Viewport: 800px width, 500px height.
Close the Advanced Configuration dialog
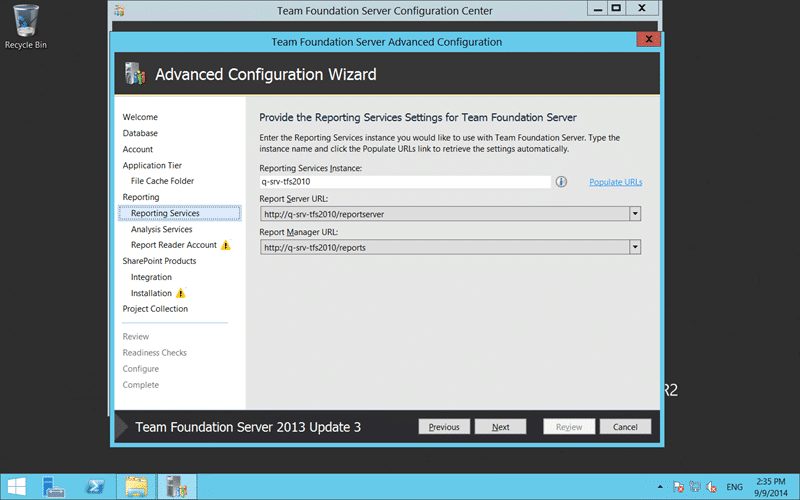[x=648, y=39]
